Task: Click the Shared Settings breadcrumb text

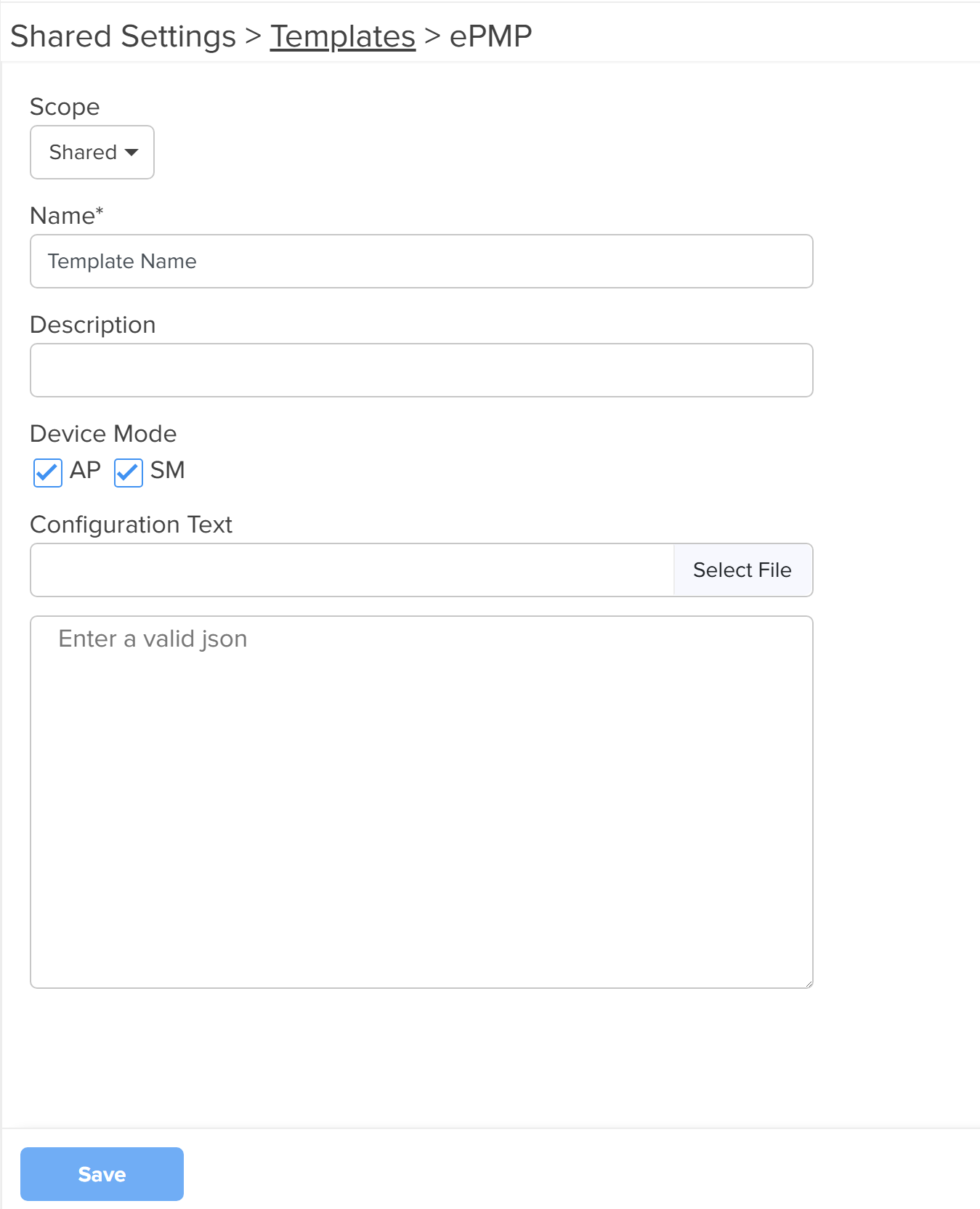Action: (123, 36)
